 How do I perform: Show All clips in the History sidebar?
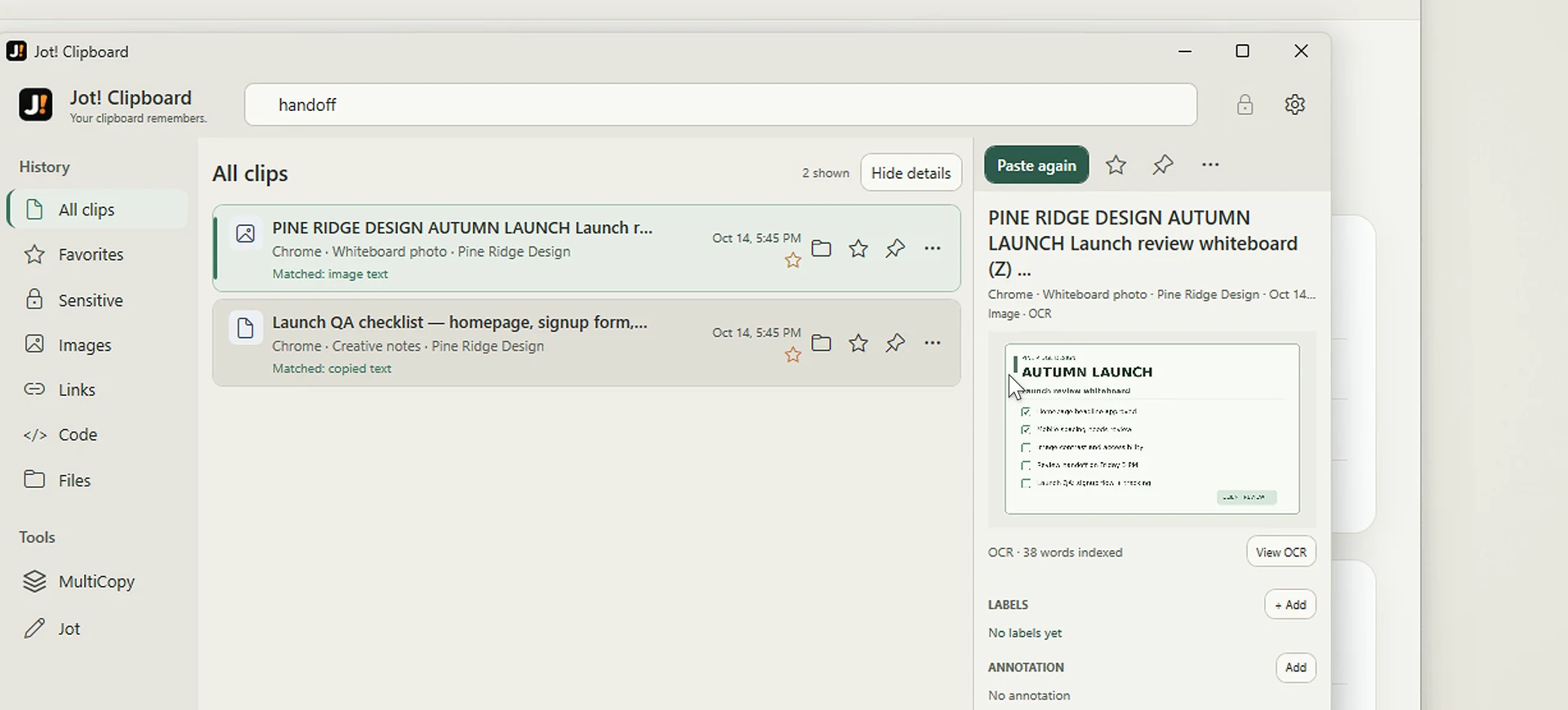pyautogui.click(x=98, y=210)
